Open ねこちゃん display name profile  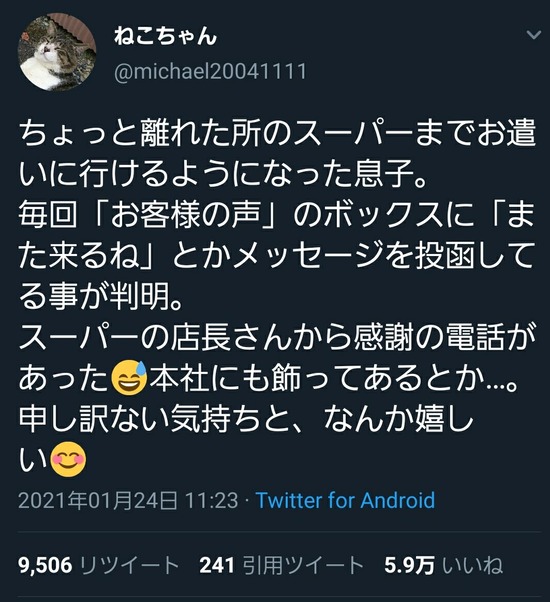(165, 36)
